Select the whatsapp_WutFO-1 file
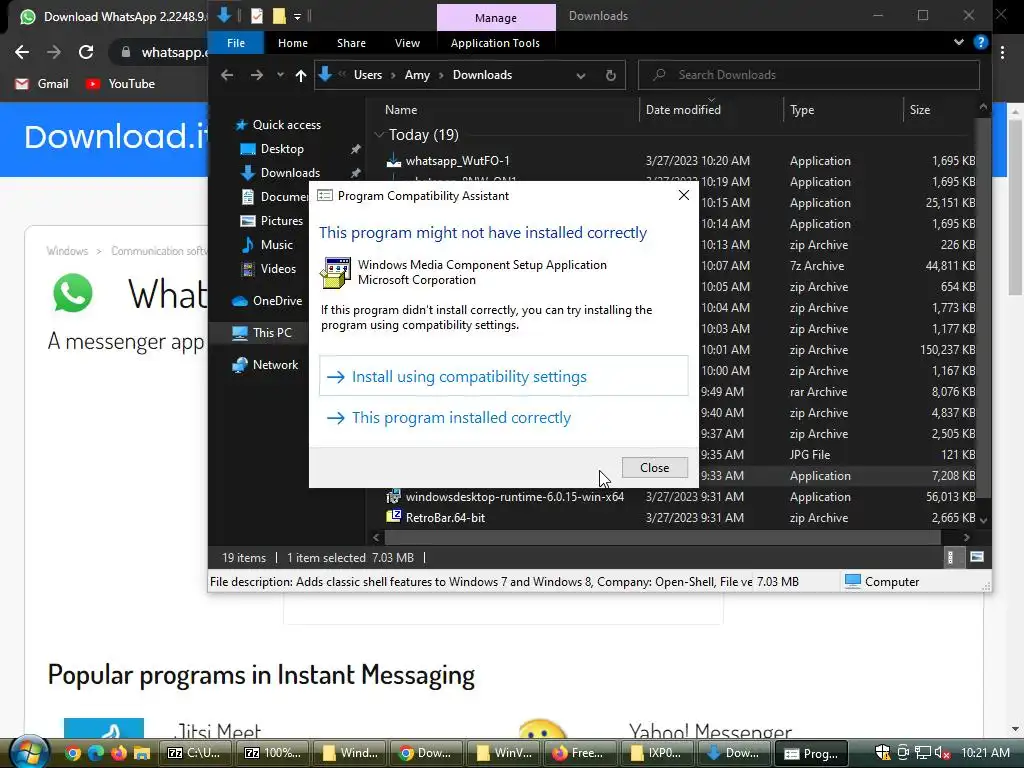The image size is (1024, 768). (457, 161)
